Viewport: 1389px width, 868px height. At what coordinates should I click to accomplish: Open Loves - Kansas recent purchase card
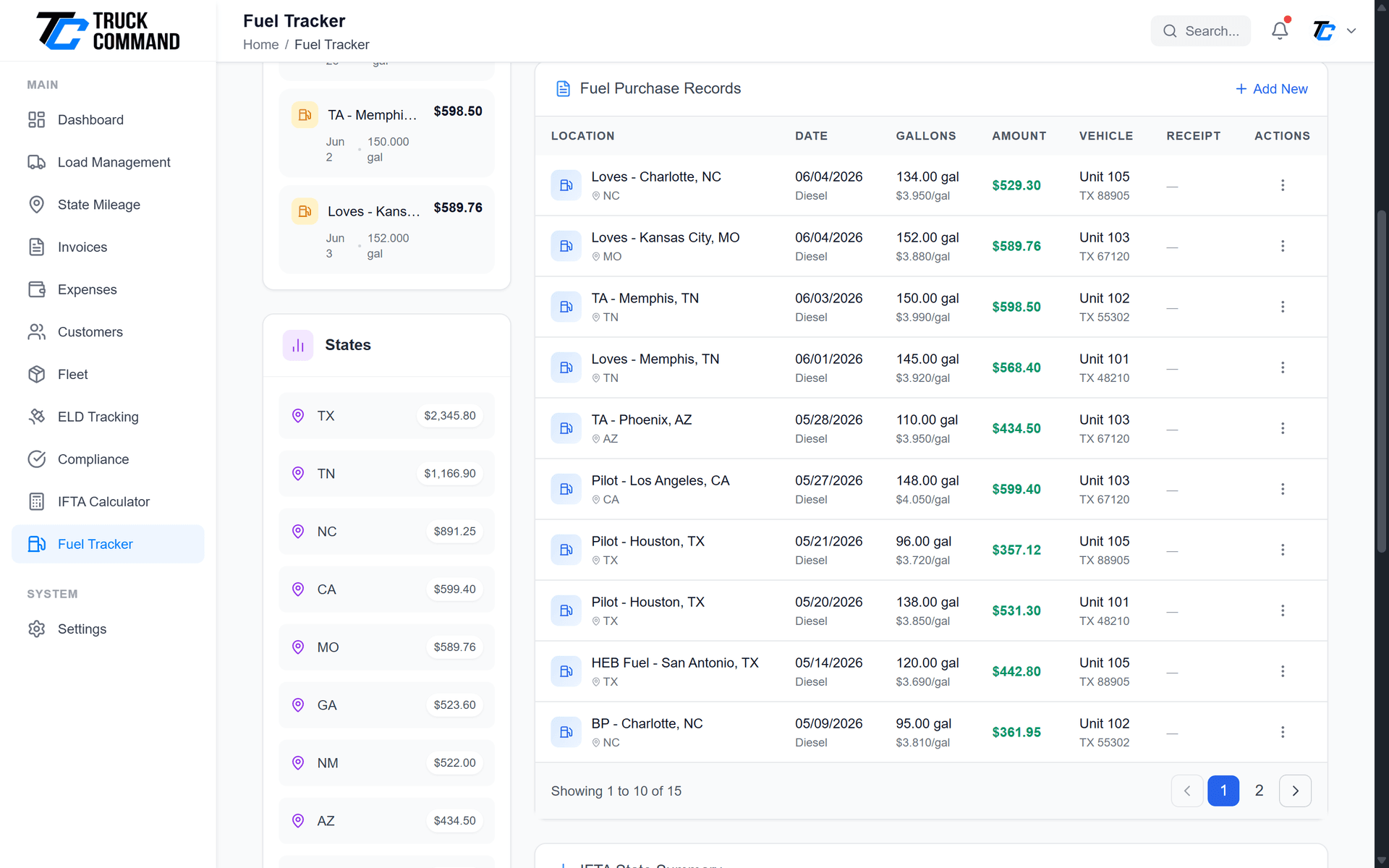(386, 229)
